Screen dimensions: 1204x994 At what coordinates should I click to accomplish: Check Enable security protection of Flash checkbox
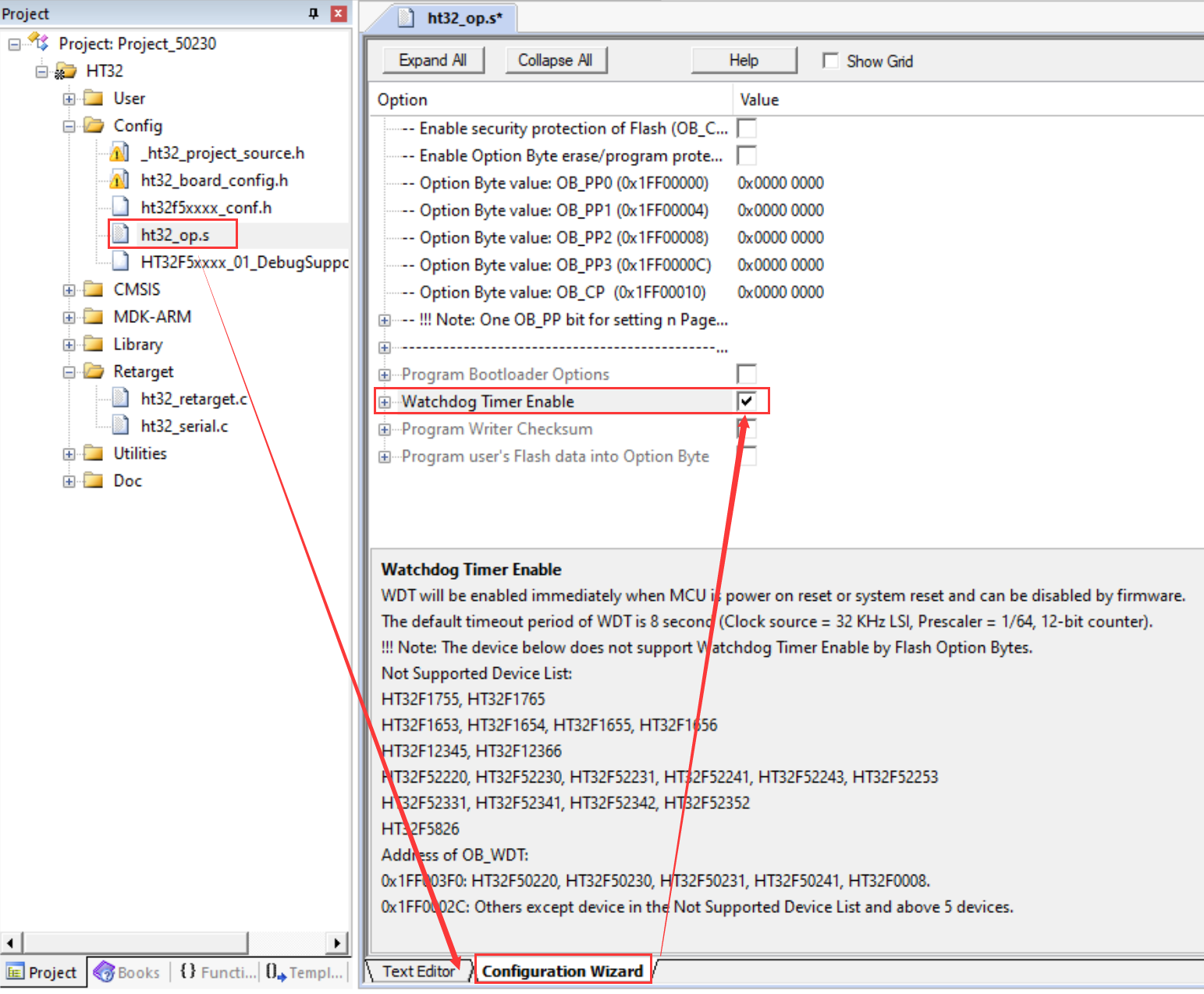747,128
